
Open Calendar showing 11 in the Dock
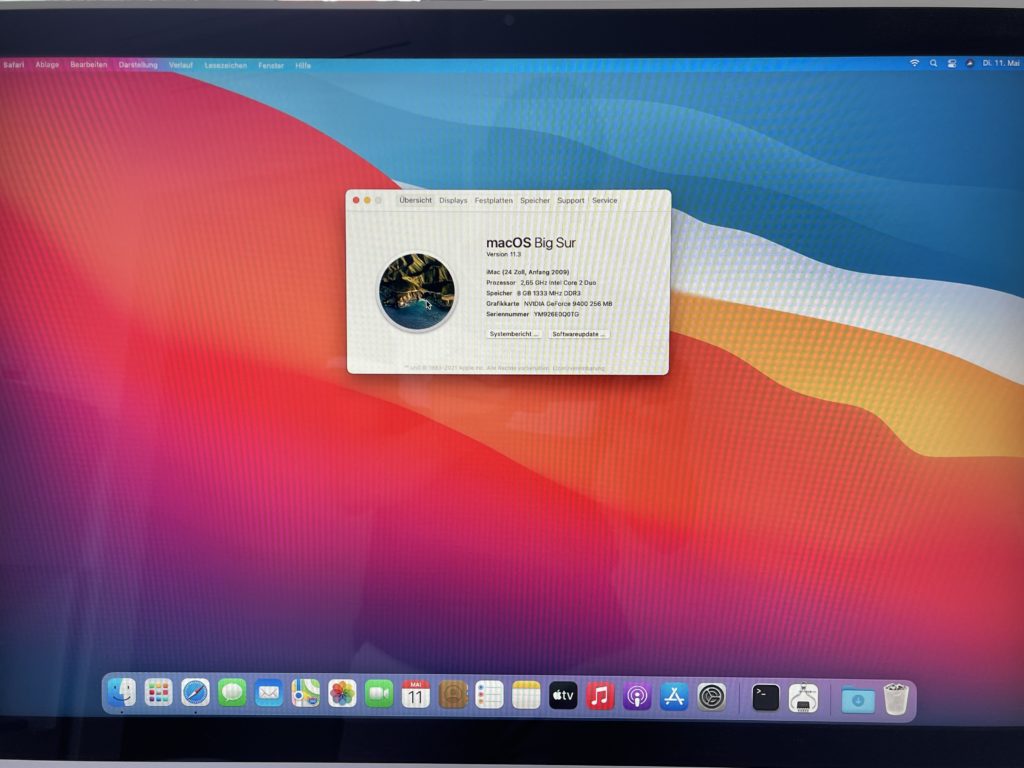point(415,695)
